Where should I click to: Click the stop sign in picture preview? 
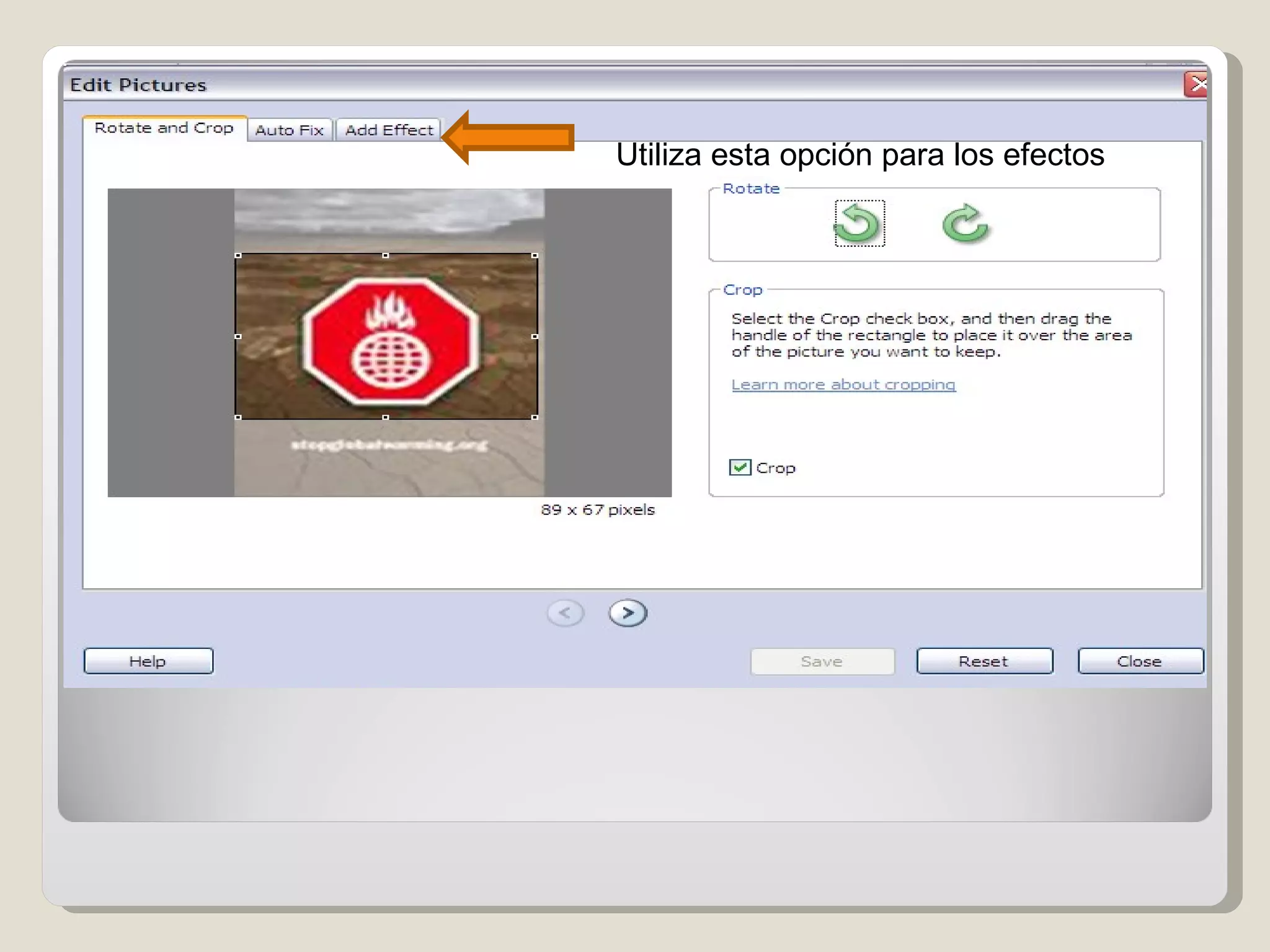point(391,341)
